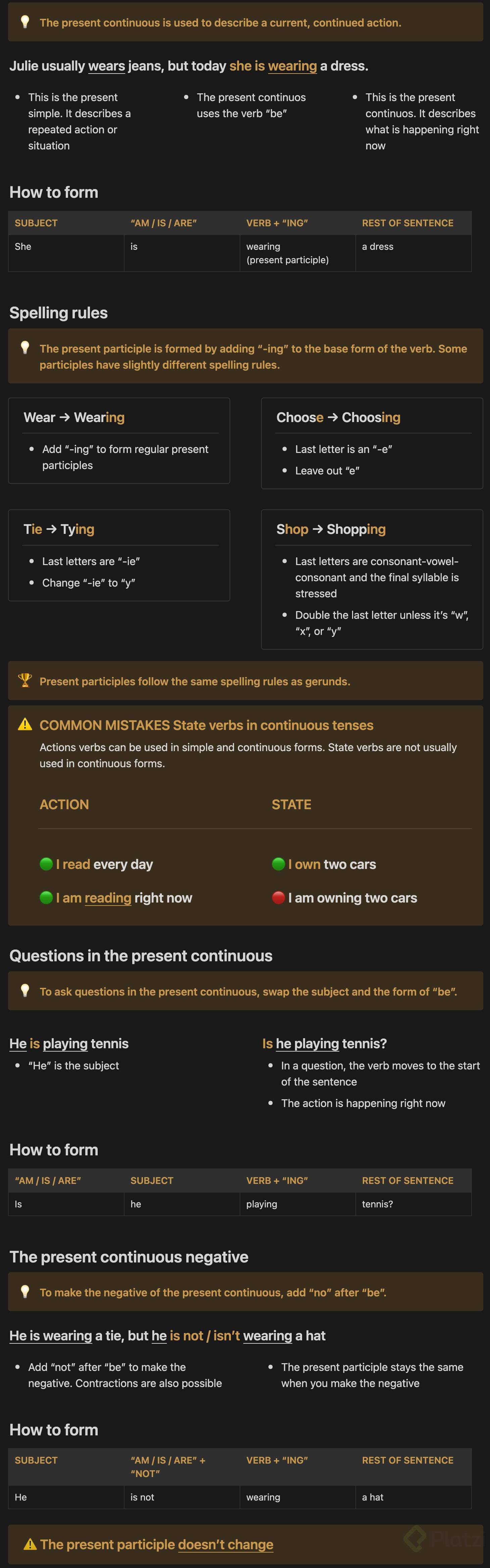
Task: Click the warning icon next to COMMON MISTAKES
Action: click(x=25, y=724)
